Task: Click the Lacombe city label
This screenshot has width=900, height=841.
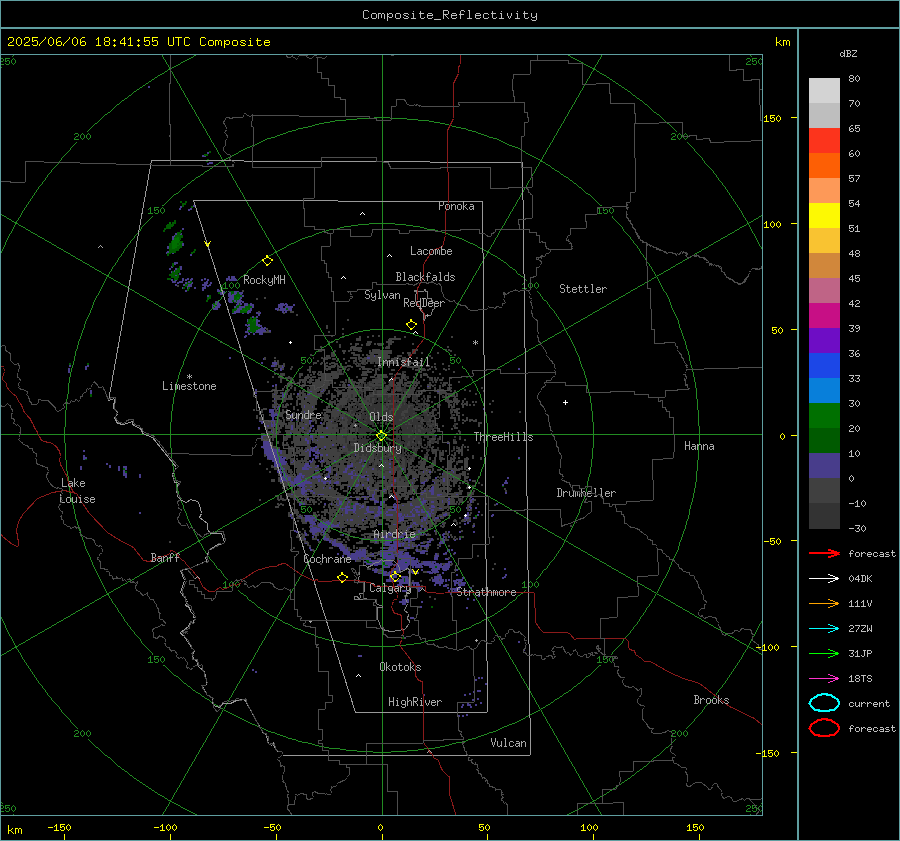Action: point(431,251)
